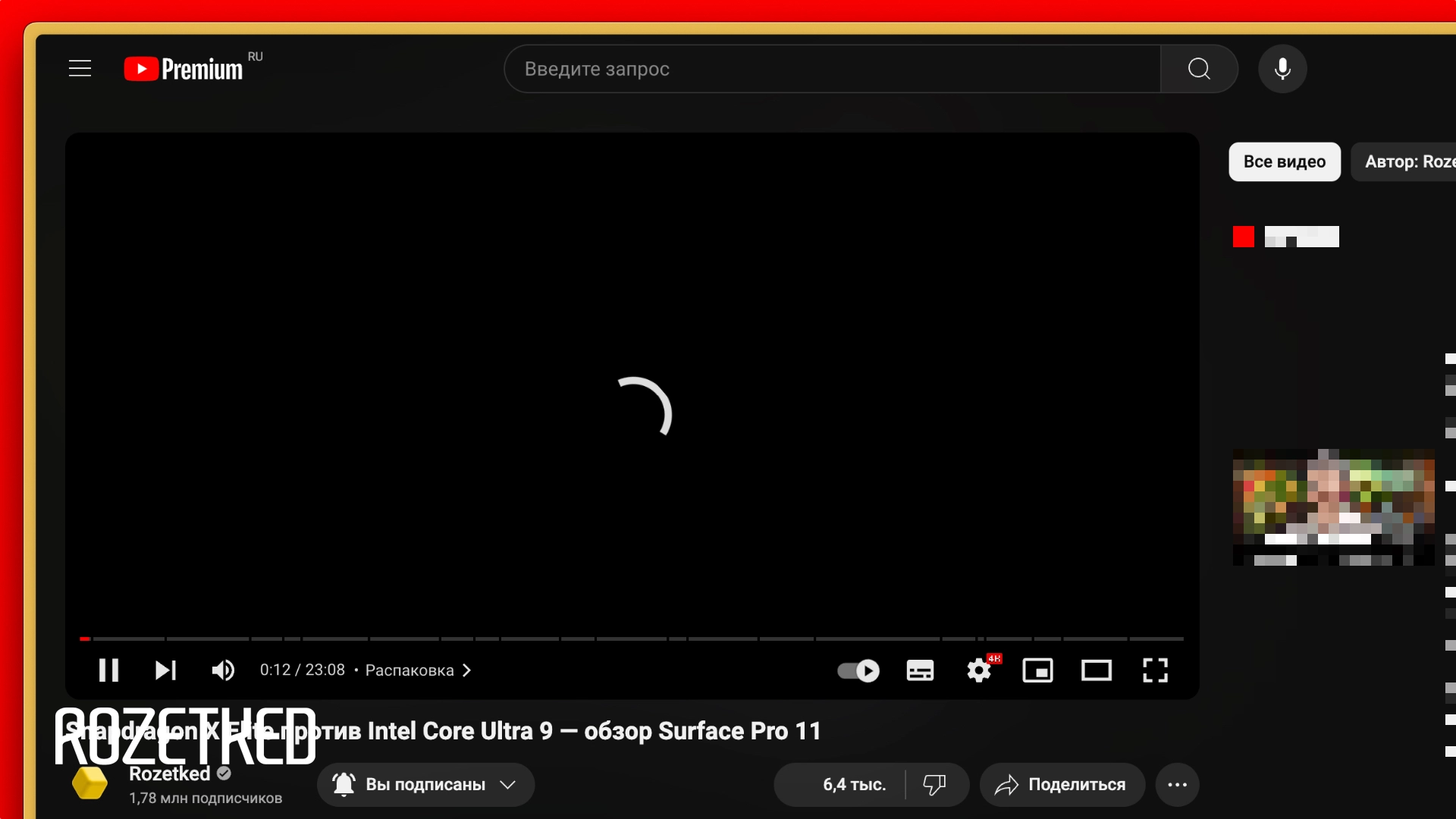The image size is (1456, 819).
Task: Seek on the video progress bar
Action: (632, 639)
